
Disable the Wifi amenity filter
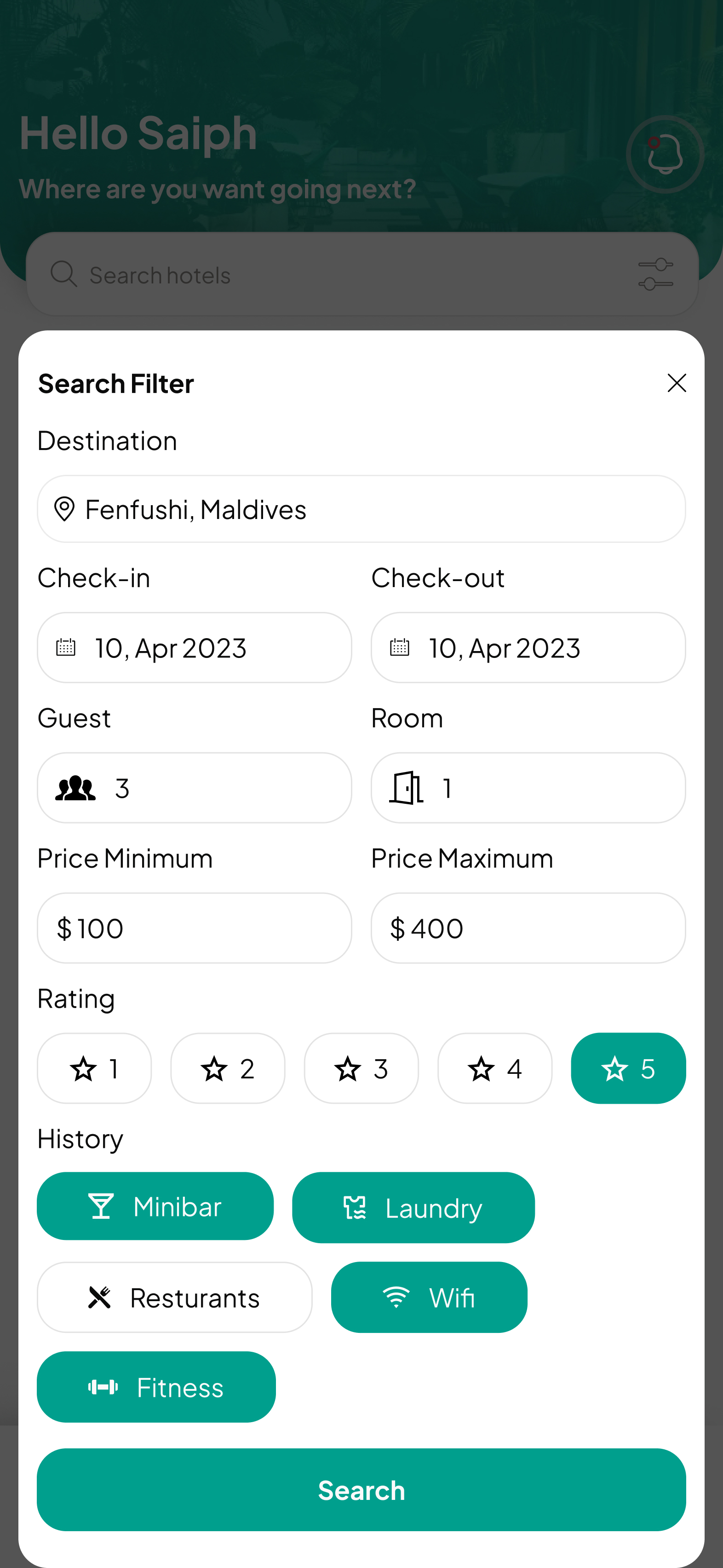coord(429,1297)
